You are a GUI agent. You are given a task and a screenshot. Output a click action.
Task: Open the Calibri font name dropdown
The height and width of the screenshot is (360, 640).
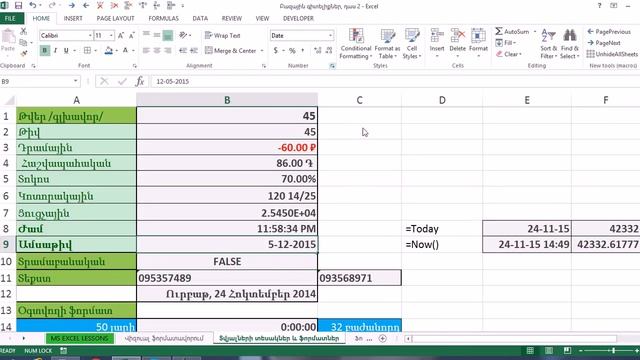click(x=90, y=36)
